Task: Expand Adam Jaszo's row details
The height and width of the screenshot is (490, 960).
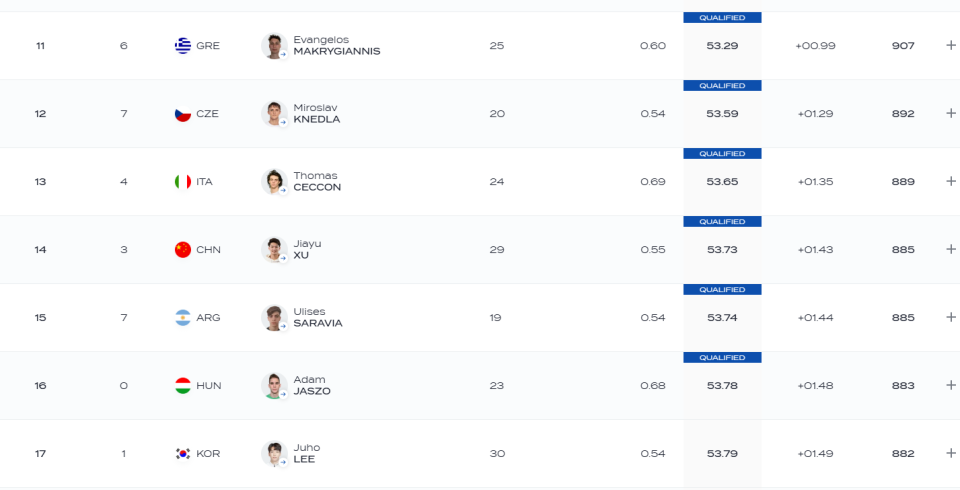Action: [951, 385]
